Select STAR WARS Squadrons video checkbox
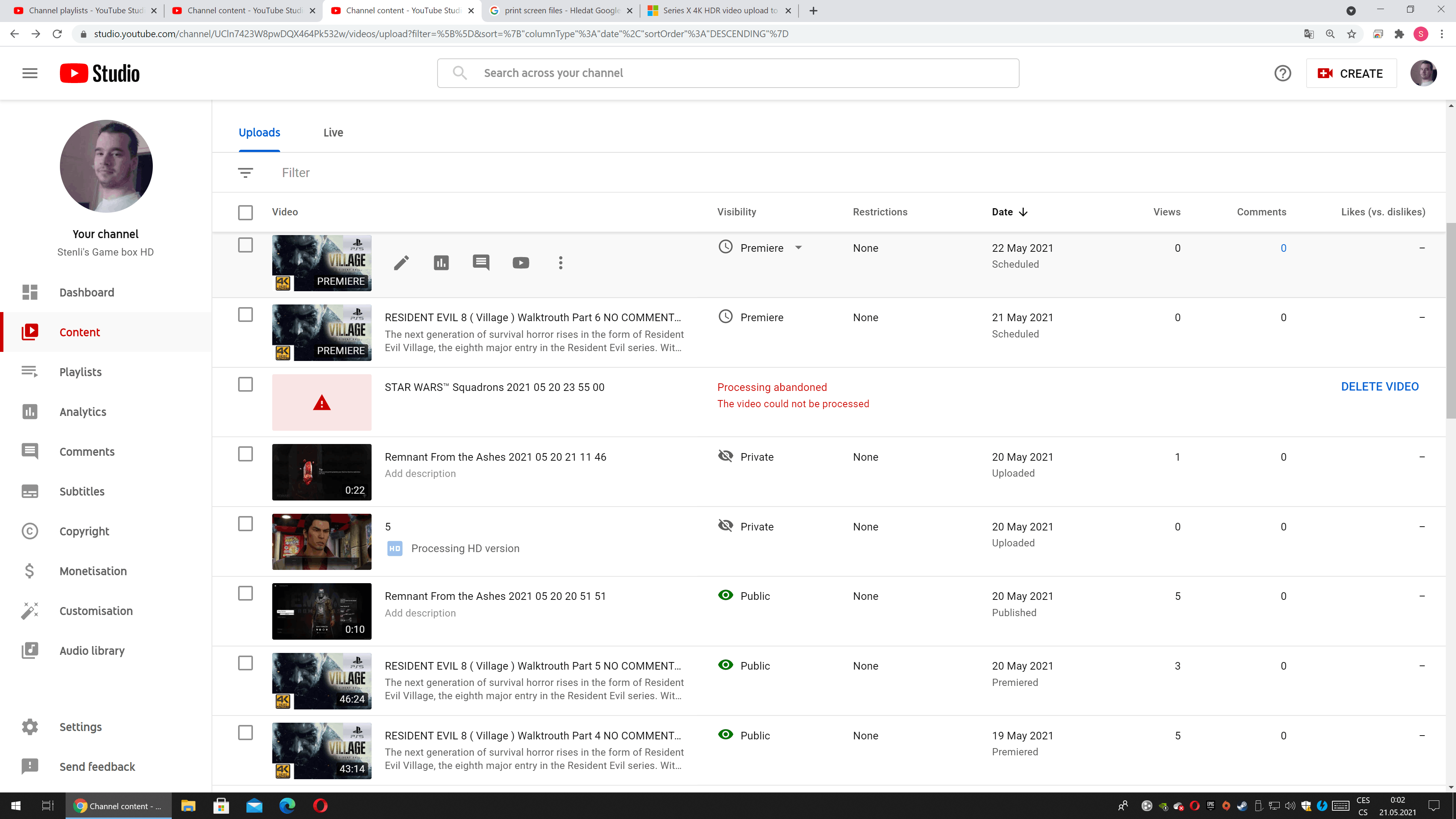Image resolution: width=1456 pixels, height=819 pixels. tap(245, 384)
